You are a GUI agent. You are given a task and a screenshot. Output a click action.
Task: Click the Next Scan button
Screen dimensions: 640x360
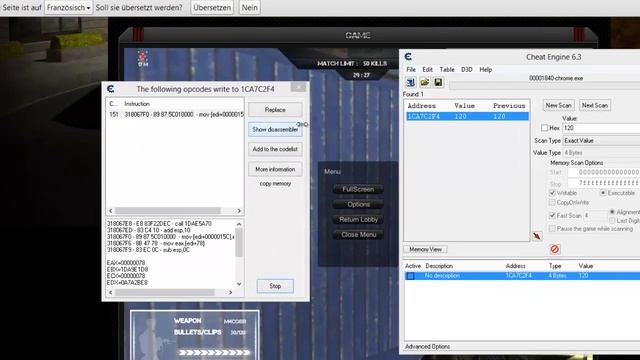coord(595,105)
